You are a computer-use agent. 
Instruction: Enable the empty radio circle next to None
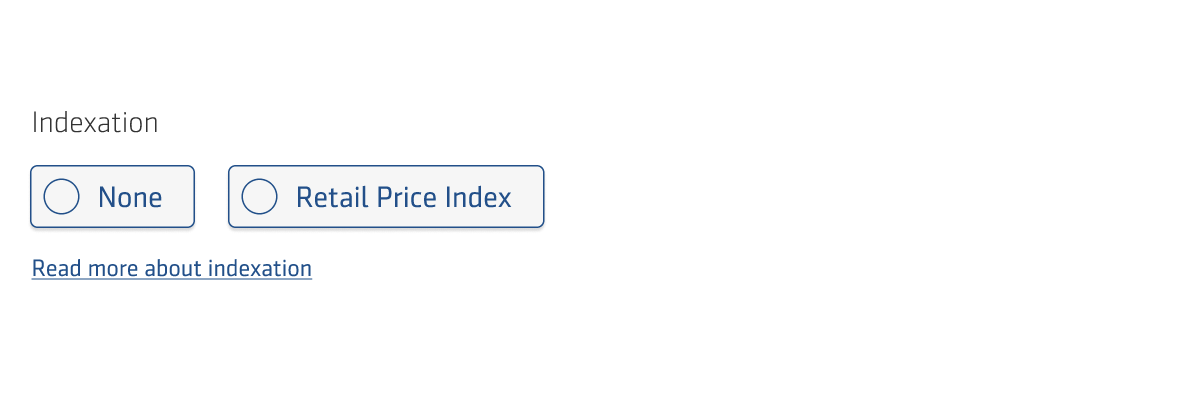[62, 197]
